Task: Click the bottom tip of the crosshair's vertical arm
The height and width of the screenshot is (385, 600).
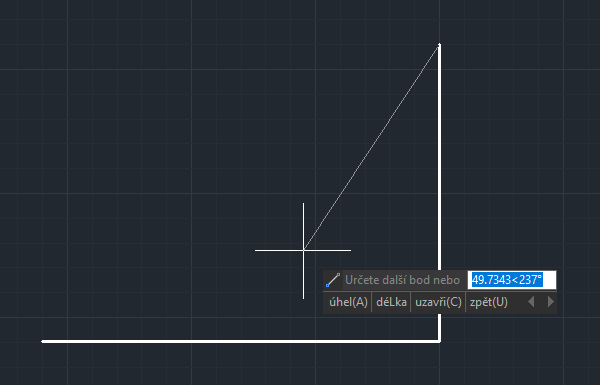Action: 303,298
